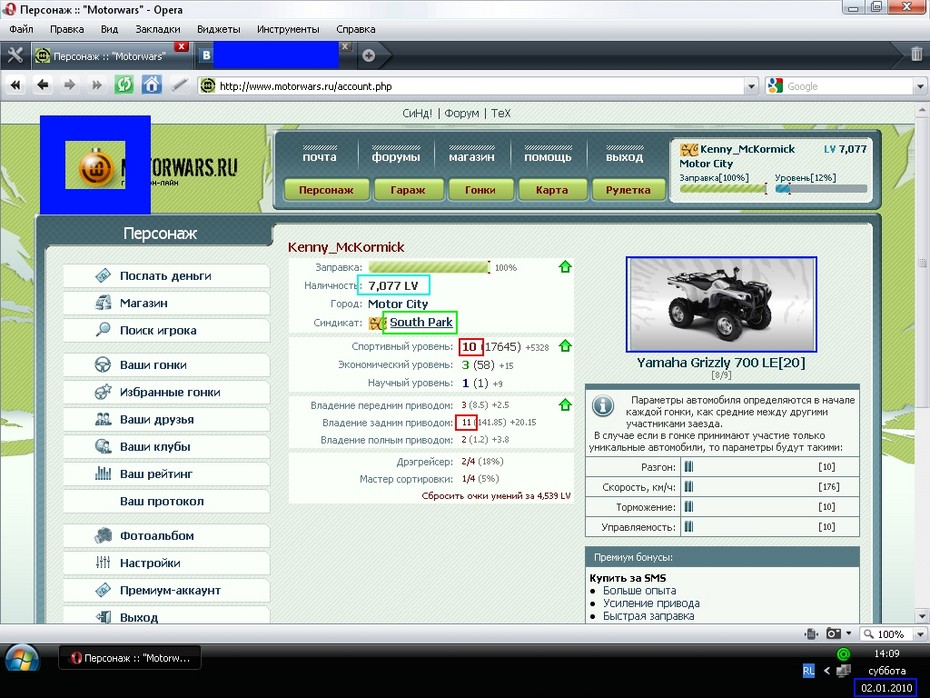Go back with the back arrow
Viewport: 930px width, 698px height.
(x=42, y=85)
